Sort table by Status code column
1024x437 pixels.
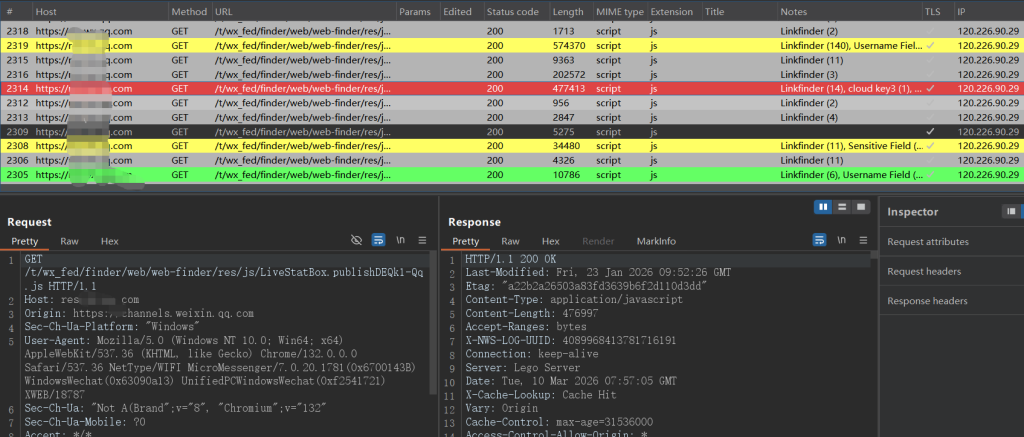(x=512, y=11)
